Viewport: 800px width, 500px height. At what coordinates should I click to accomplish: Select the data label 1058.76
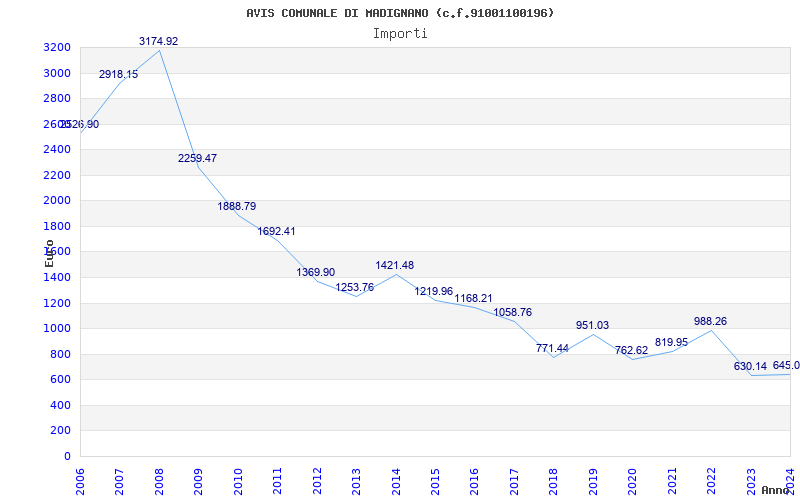[513, 312]
